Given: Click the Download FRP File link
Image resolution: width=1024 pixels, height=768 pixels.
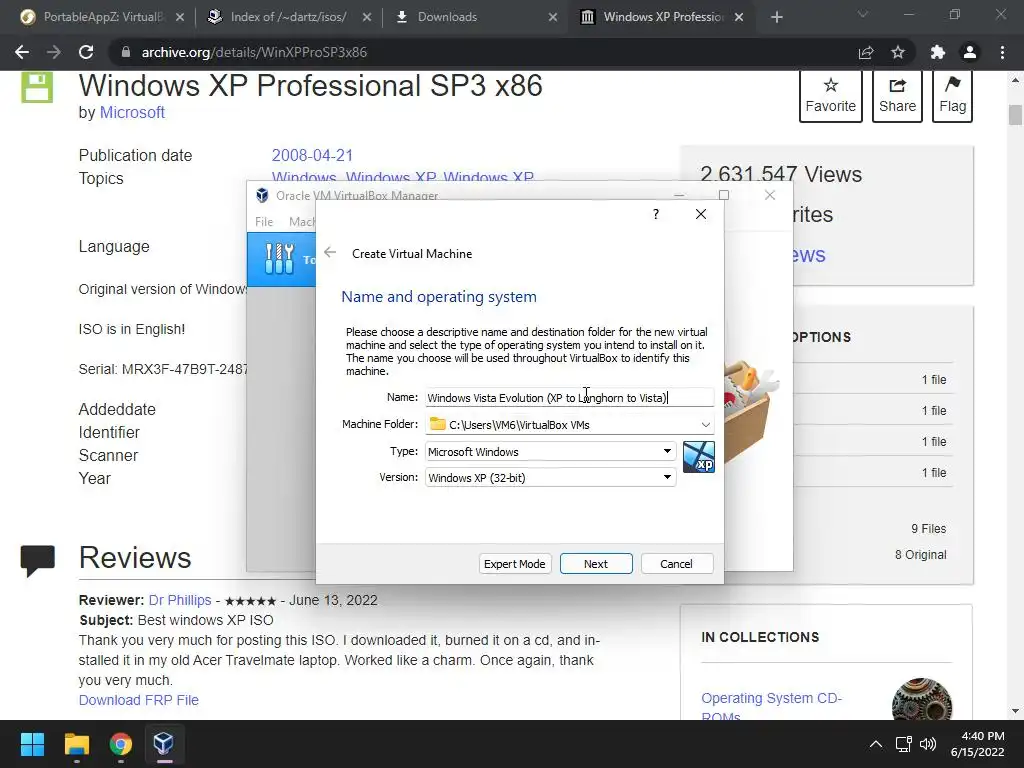Looking at the screenshot, I should (x=138, y=700).
